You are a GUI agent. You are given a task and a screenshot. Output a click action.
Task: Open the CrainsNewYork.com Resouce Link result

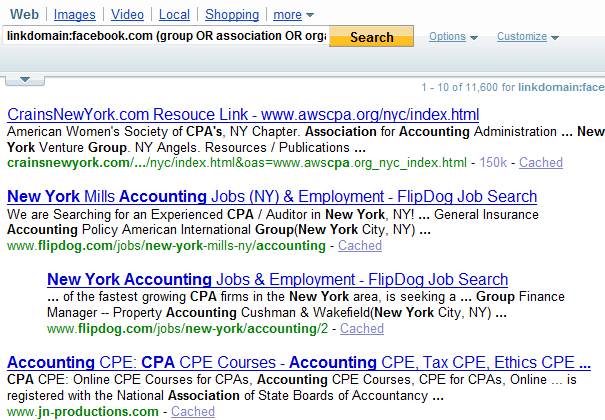click(243, 115)
